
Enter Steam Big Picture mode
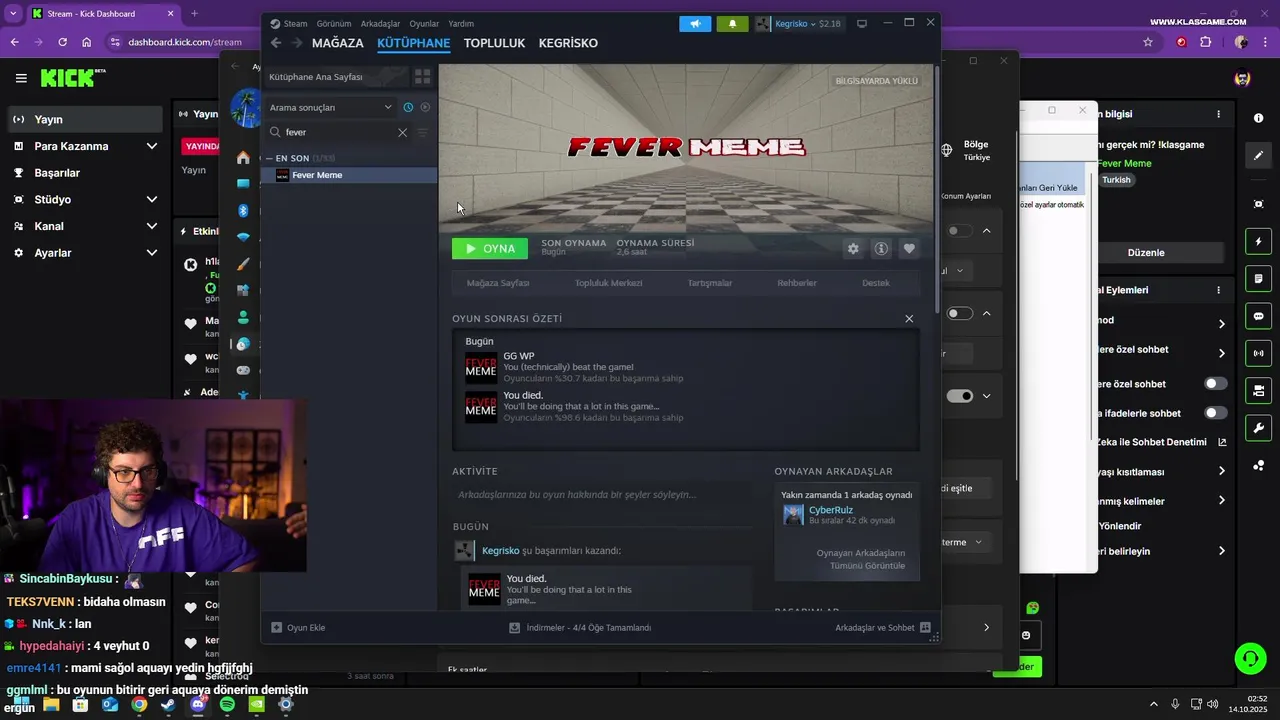[x=862, y=23]
